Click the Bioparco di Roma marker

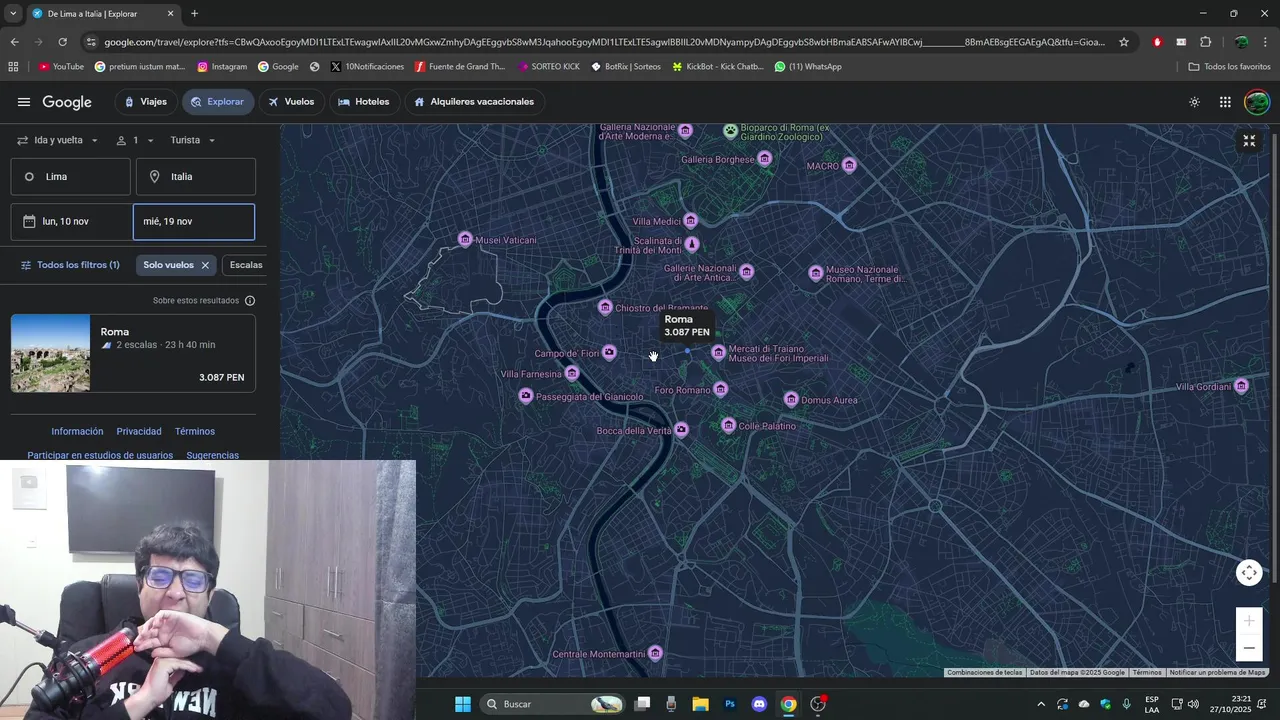point(731,130)
